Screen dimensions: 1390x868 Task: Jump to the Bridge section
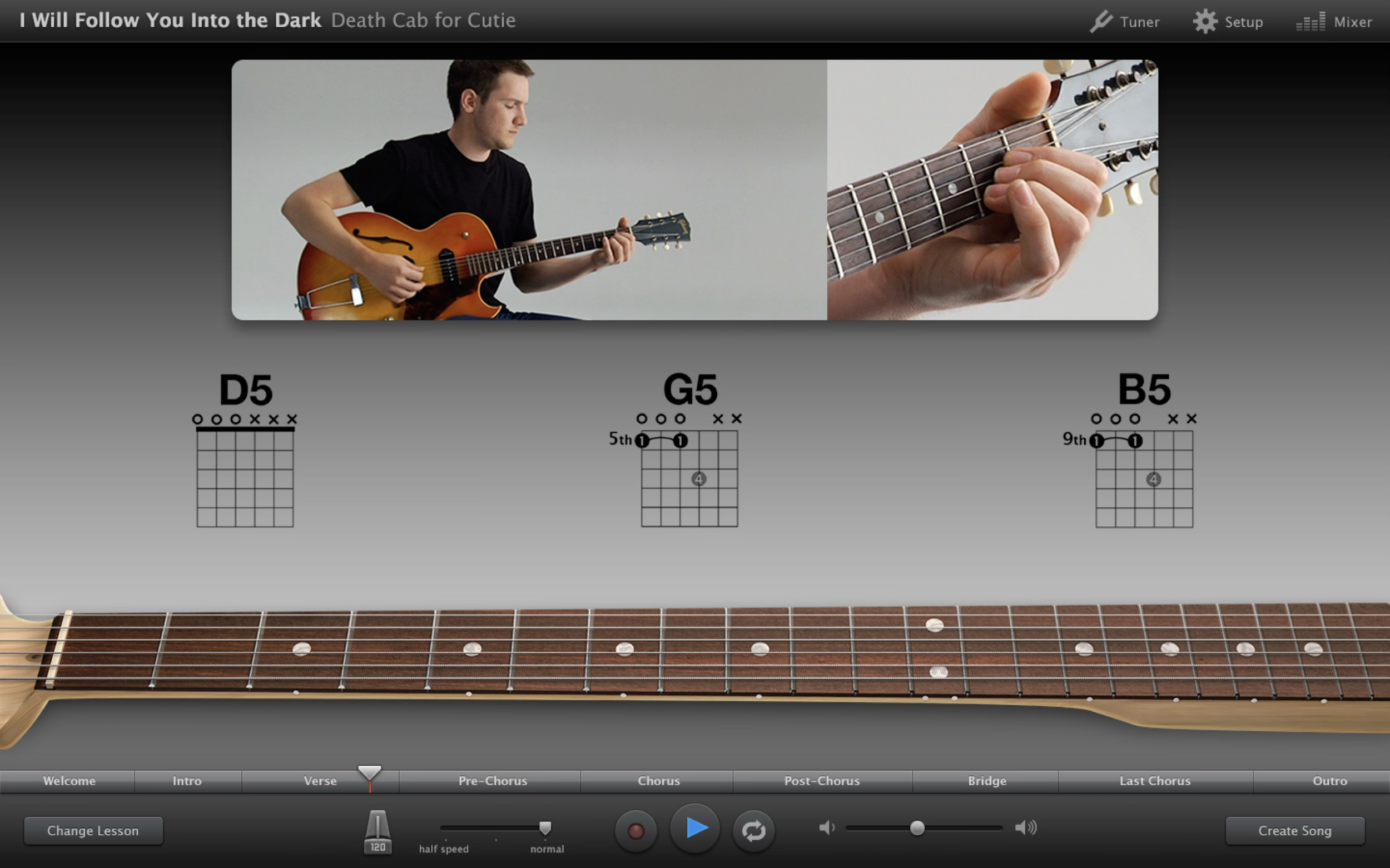[986, 781]
